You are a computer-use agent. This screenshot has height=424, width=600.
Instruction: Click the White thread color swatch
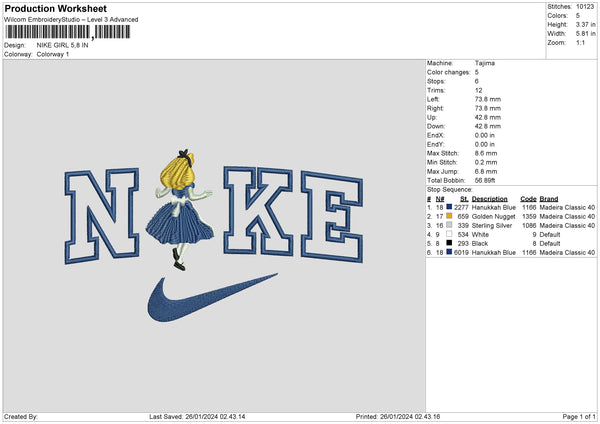[x=449, y=234]
